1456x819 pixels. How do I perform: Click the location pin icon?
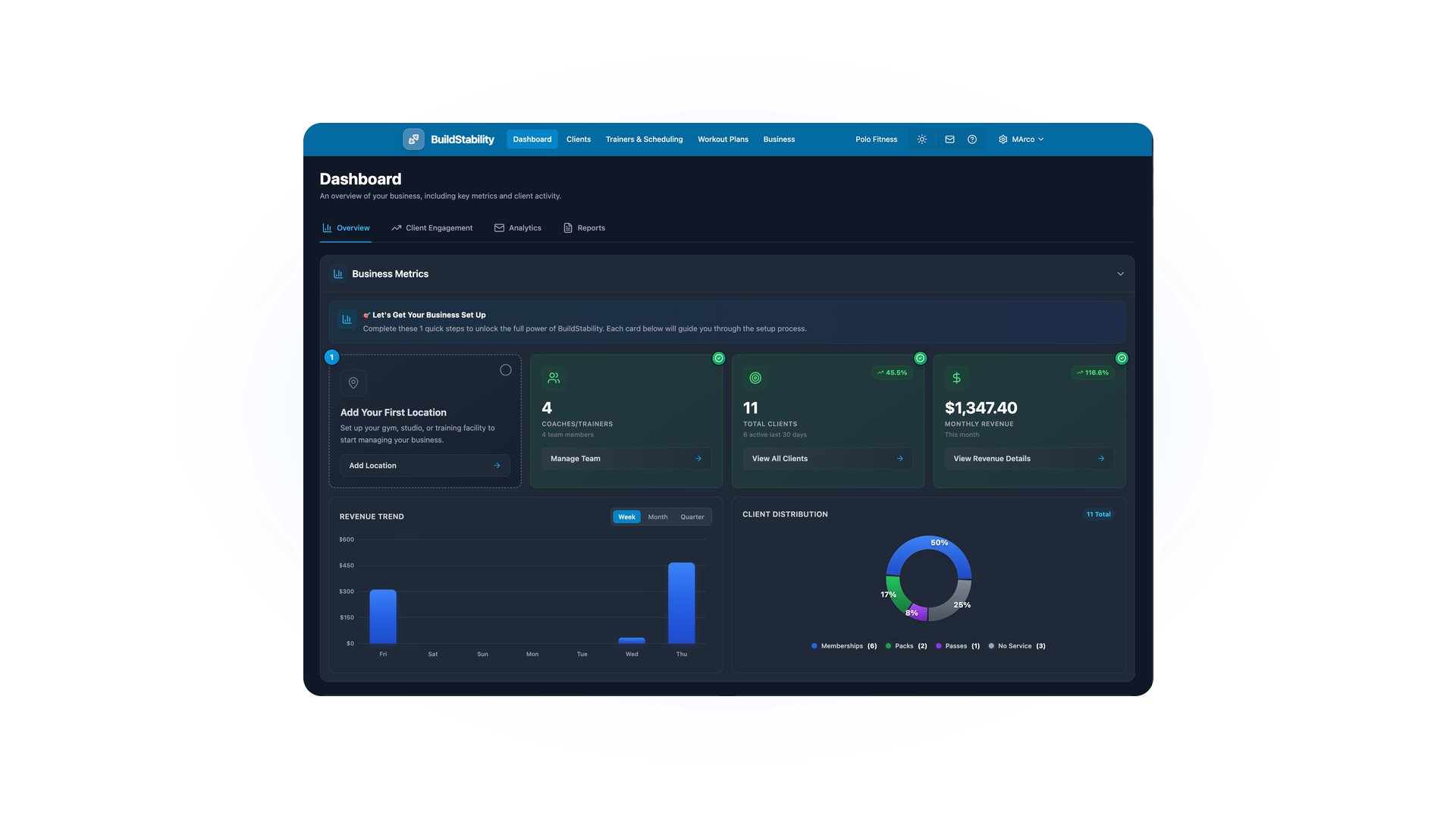[353, 383]
